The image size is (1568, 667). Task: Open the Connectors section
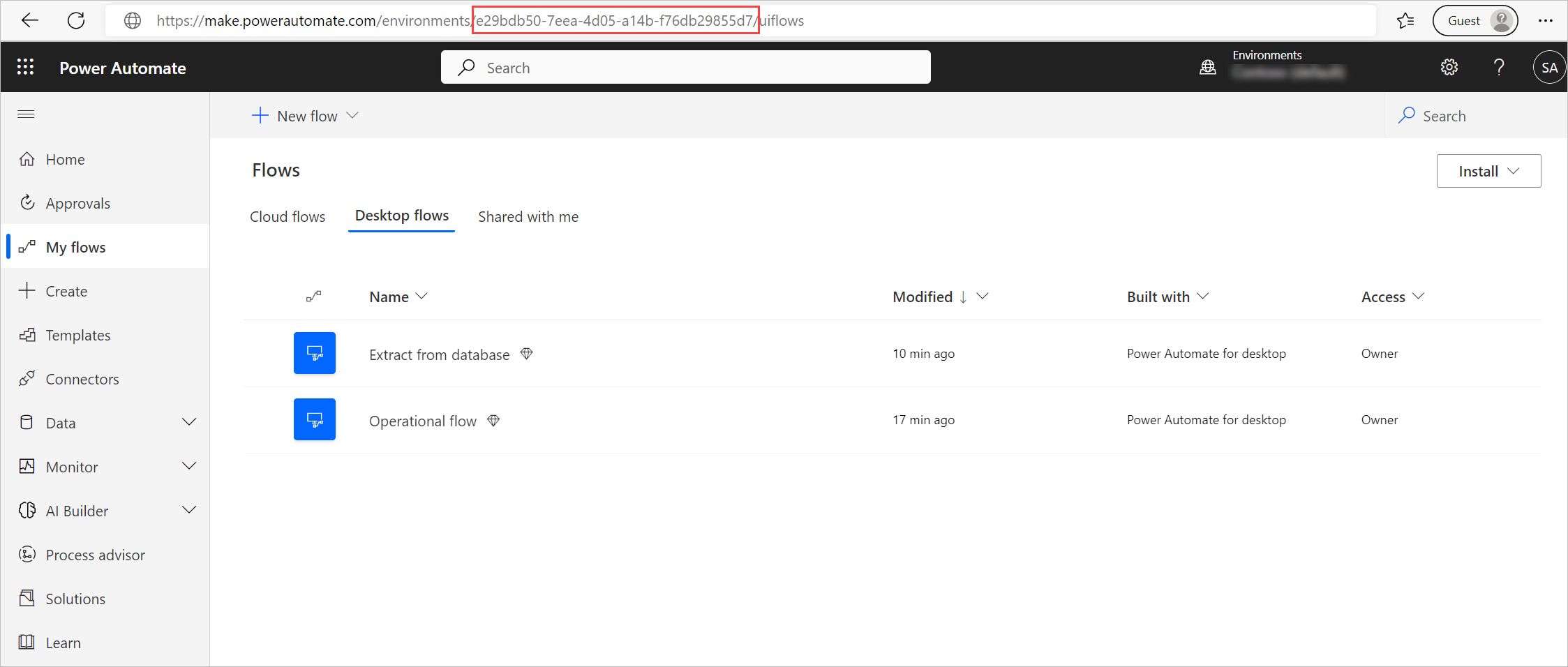(82, 379)
